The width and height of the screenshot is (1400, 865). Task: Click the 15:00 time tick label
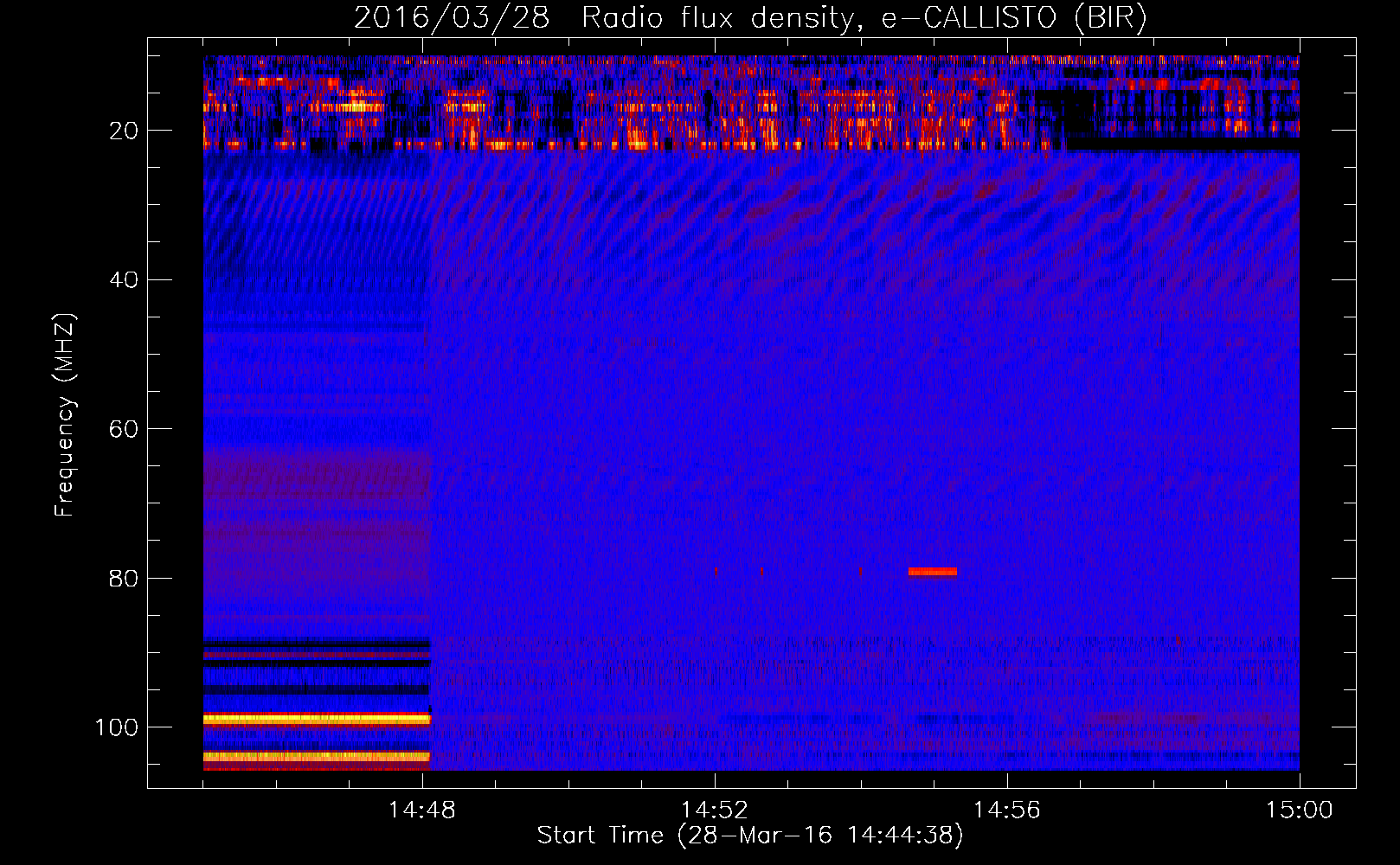[1300, 811]
